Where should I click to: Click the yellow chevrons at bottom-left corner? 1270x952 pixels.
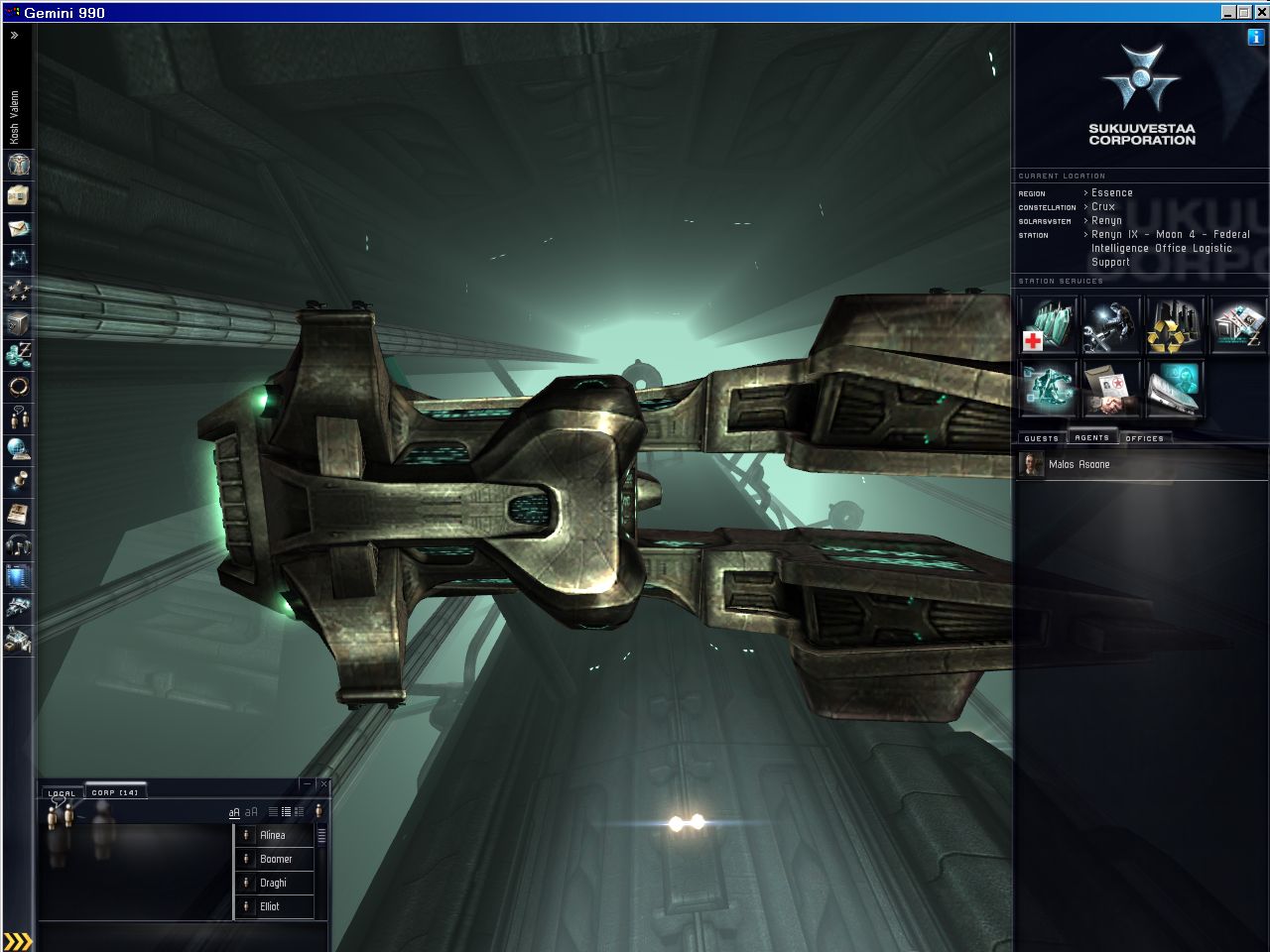point(18,941)
